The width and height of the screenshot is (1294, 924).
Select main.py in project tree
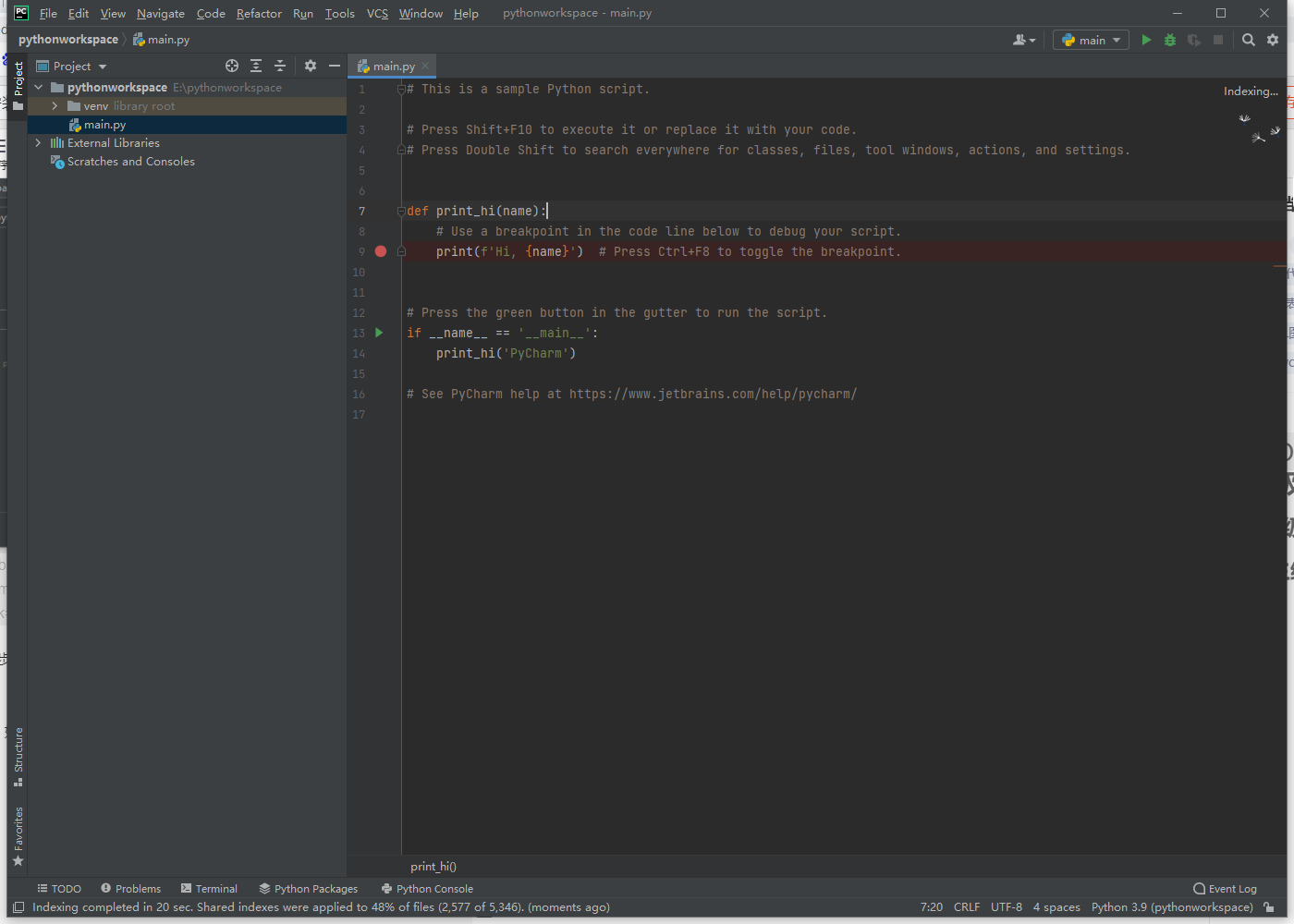(187, 125)
